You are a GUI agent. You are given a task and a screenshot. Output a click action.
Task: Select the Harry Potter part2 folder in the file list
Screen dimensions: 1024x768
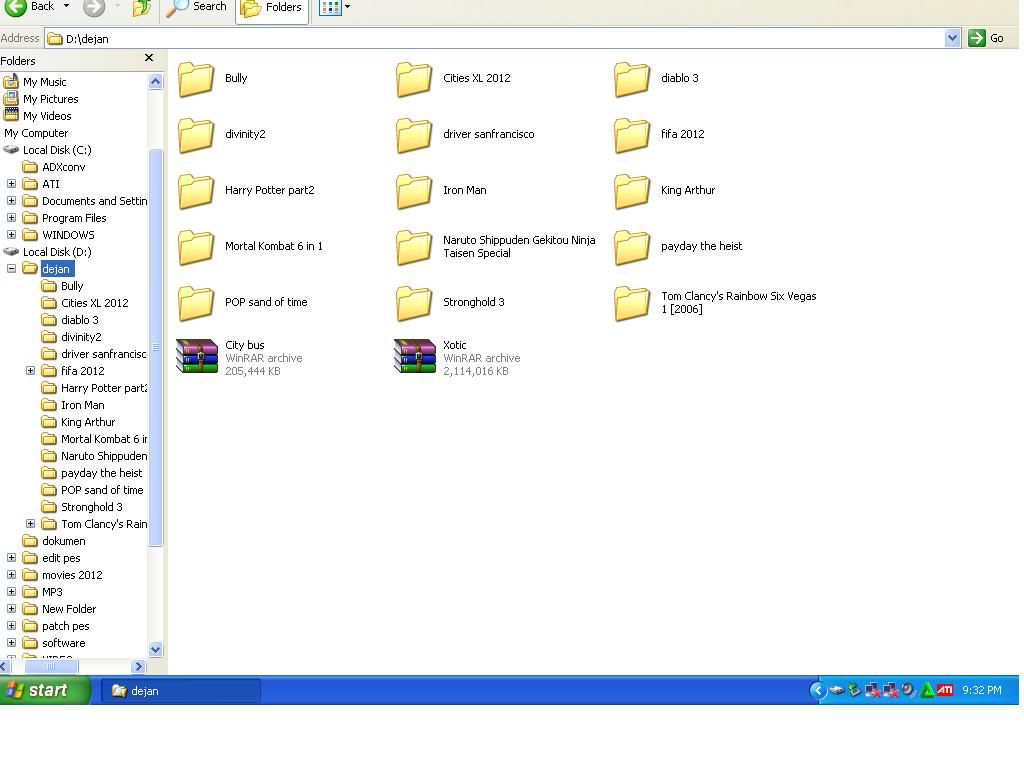[246, 191]
